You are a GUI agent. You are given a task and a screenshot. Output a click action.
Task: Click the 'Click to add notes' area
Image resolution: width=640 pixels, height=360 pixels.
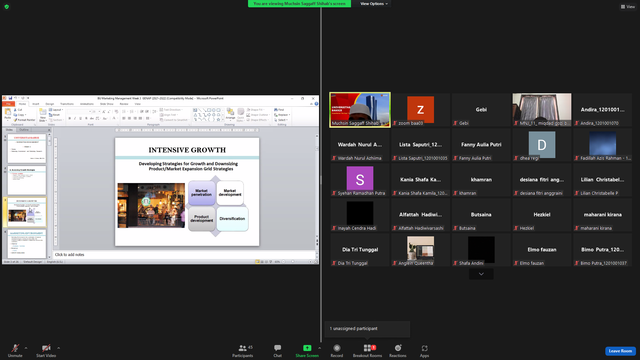pos(184,254)
